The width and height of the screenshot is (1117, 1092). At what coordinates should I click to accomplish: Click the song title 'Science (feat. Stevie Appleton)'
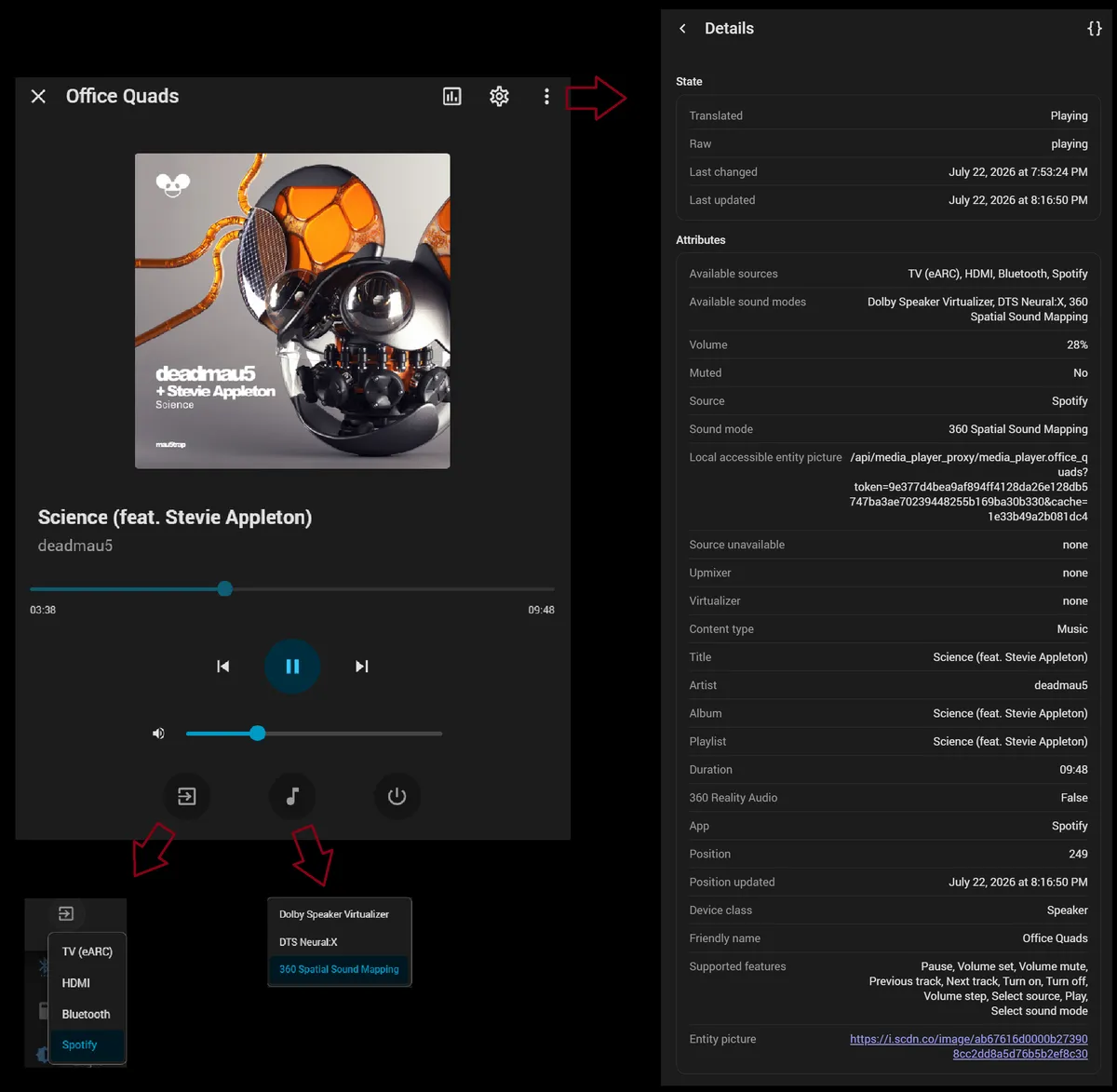coord(175,518)
